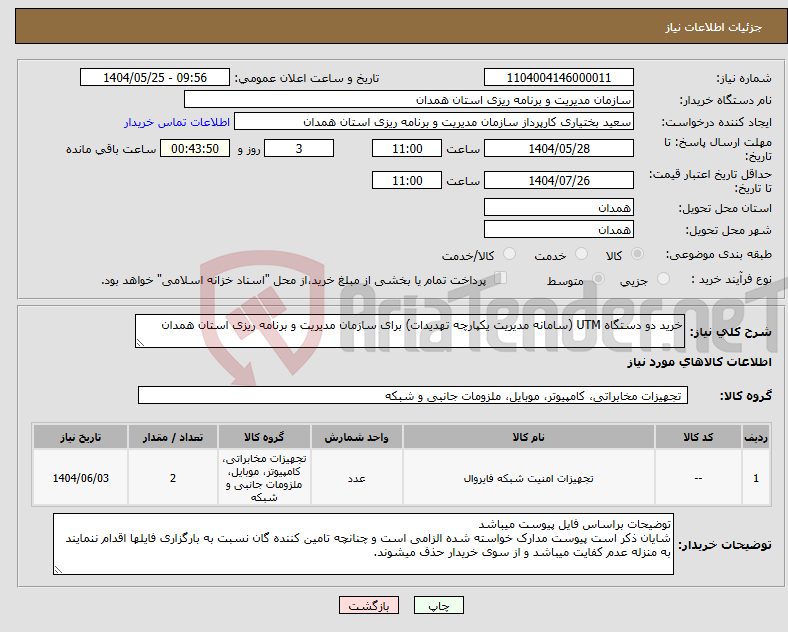Click the resize handle of description text area
This screenshot has width=788, height=632.
140,343
